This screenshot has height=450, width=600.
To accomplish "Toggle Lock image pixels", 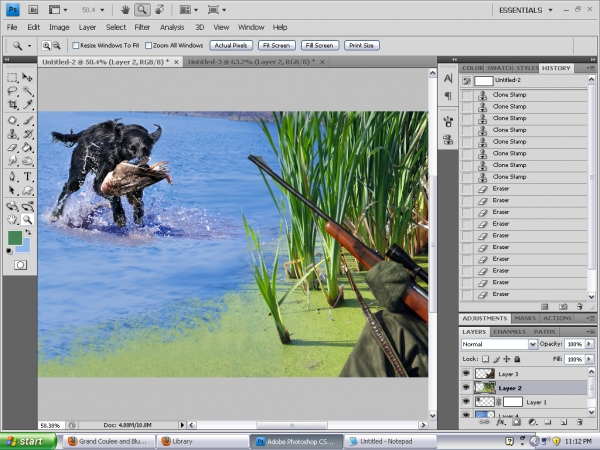I will pyautogui.click(x=496, y=359).
